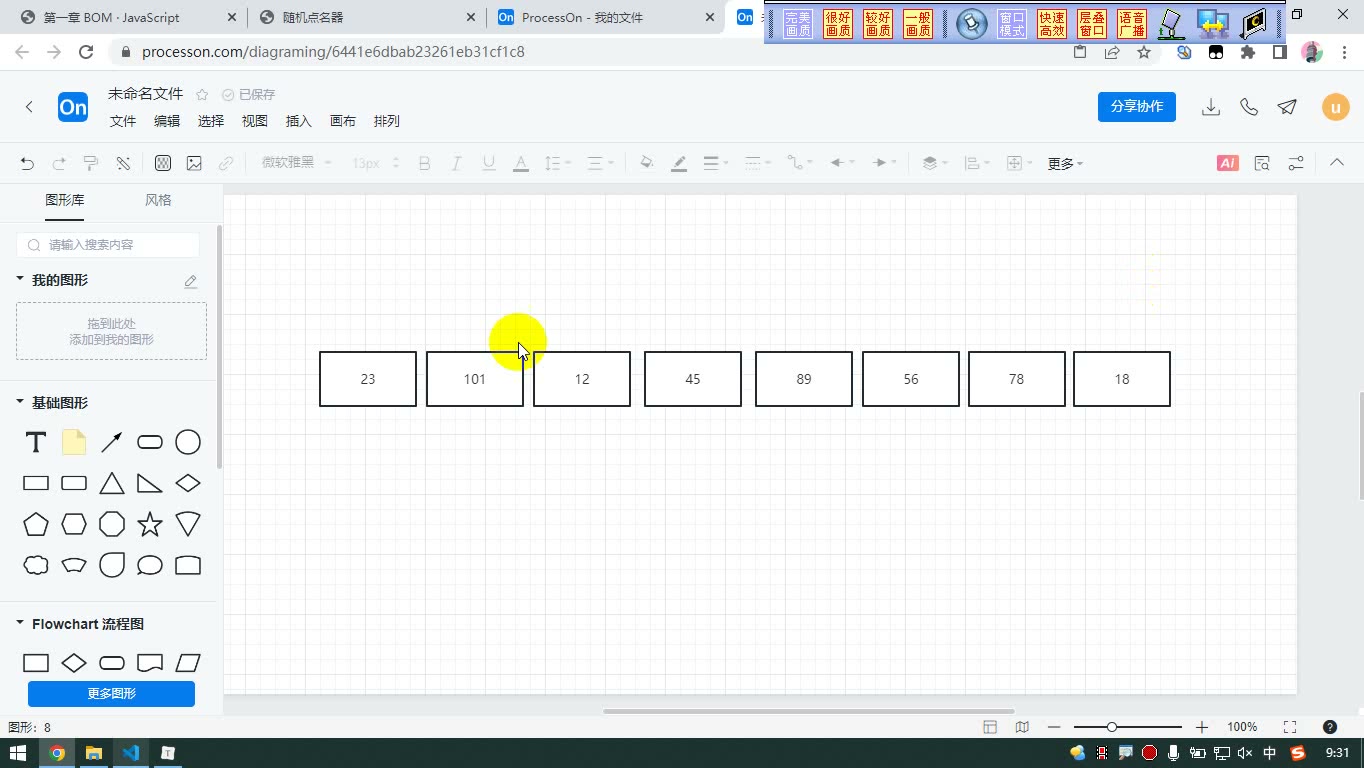The width and height of the screenshot is (1364, 768).
Task: Star the file as favorite
Action: [x=202, y=94]
